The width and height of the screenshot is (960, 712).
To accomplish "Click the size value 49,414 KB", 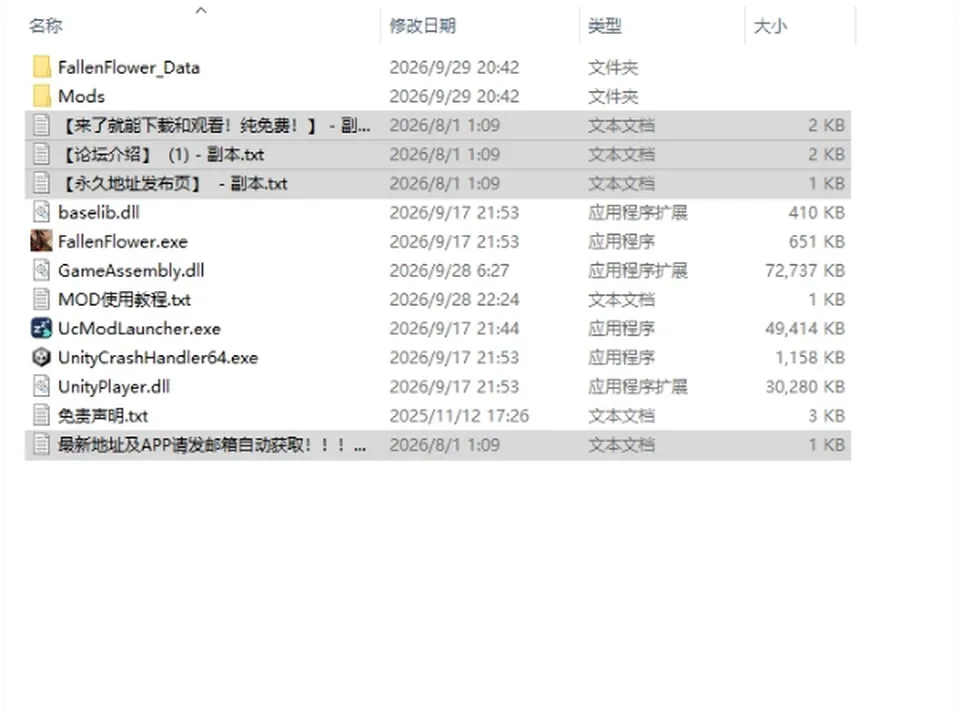I will tap(805, 329).
